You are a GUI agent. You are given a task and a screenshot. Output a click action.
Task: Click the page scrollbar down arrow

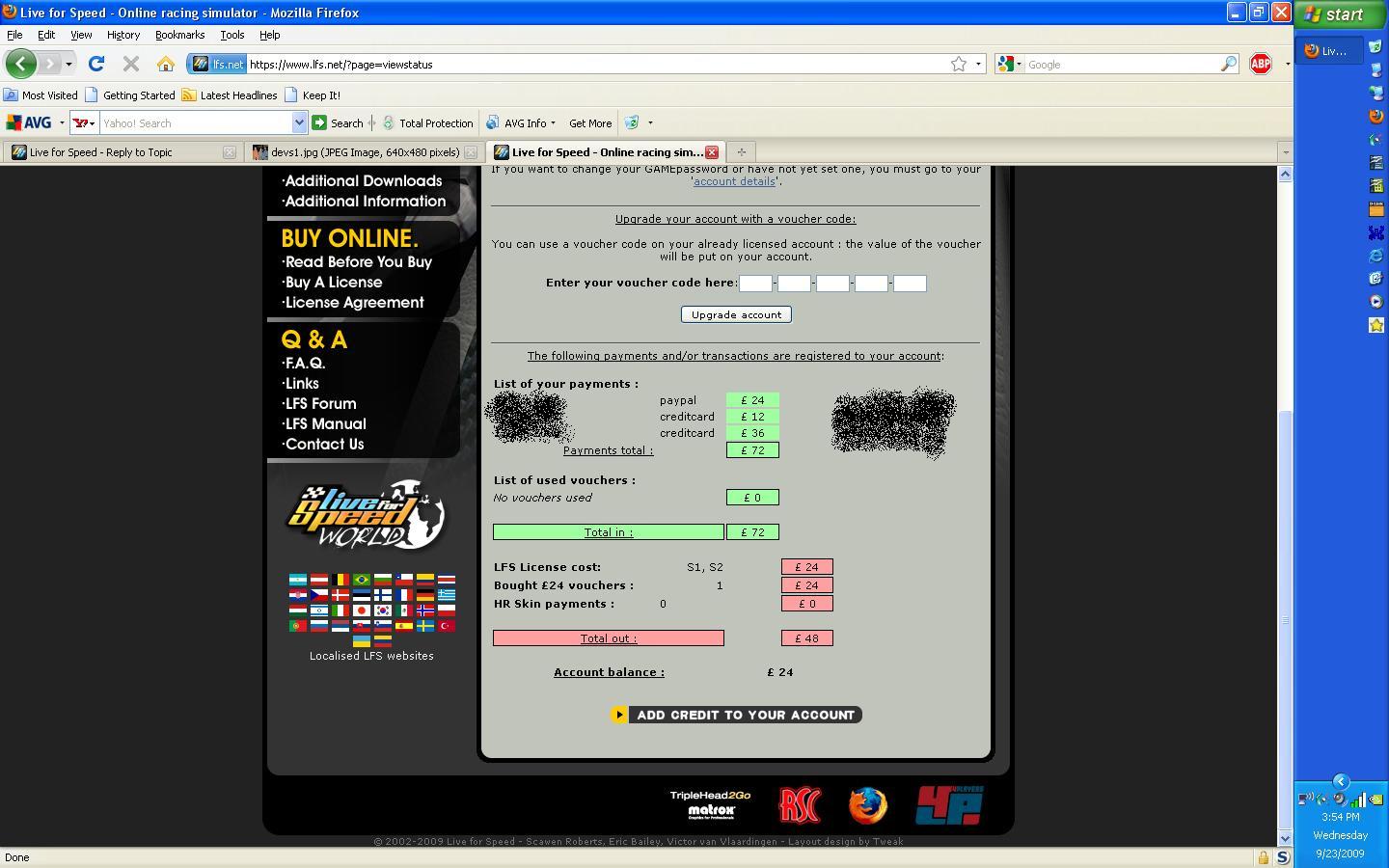(x=1285, y=838)
